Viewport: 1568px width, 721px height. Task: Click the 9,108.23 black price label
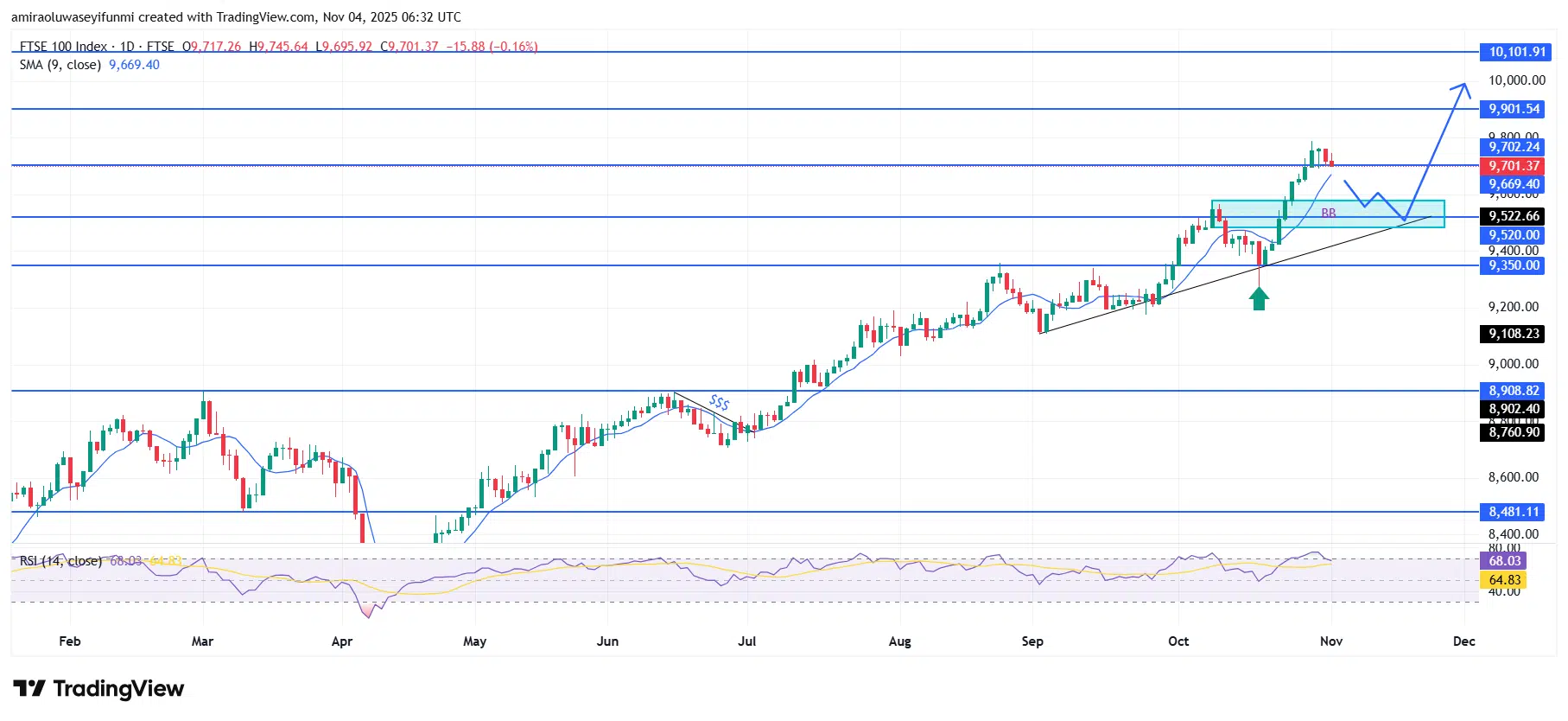(1514, 334)
